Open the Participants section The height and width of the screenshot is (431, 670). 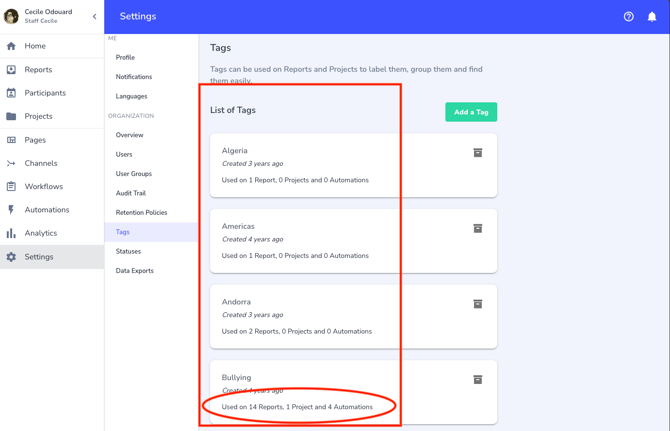click(x=45, y=93)
